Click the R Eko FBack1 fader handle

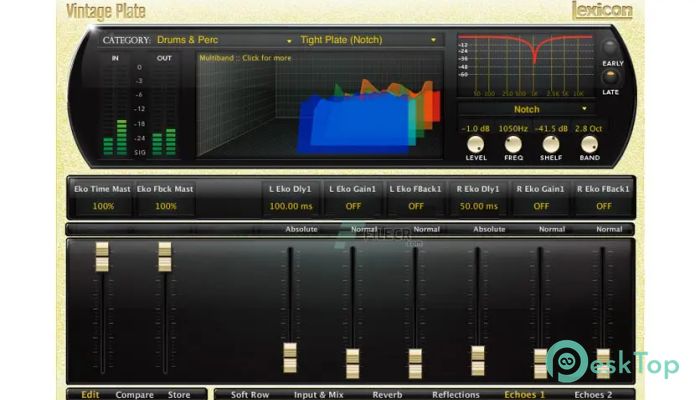(x=603, y=364)
